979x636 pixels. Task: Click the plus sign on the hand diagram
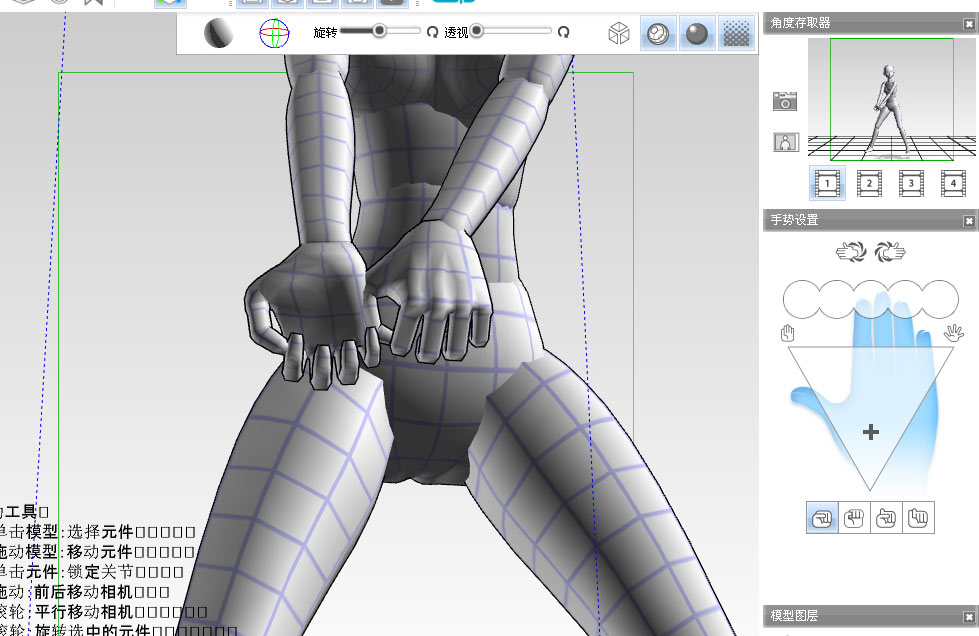click(x=869, y=432)
